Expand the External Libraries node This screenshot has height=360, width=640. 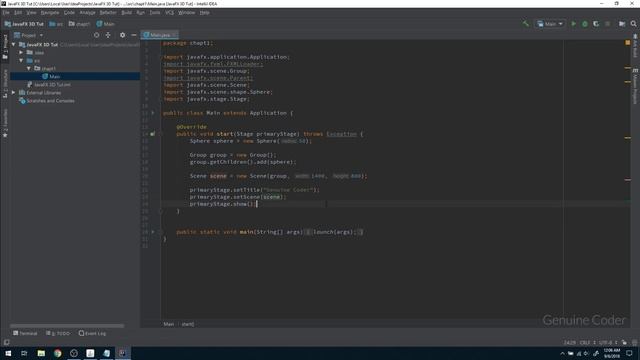(x=13, y=93)
